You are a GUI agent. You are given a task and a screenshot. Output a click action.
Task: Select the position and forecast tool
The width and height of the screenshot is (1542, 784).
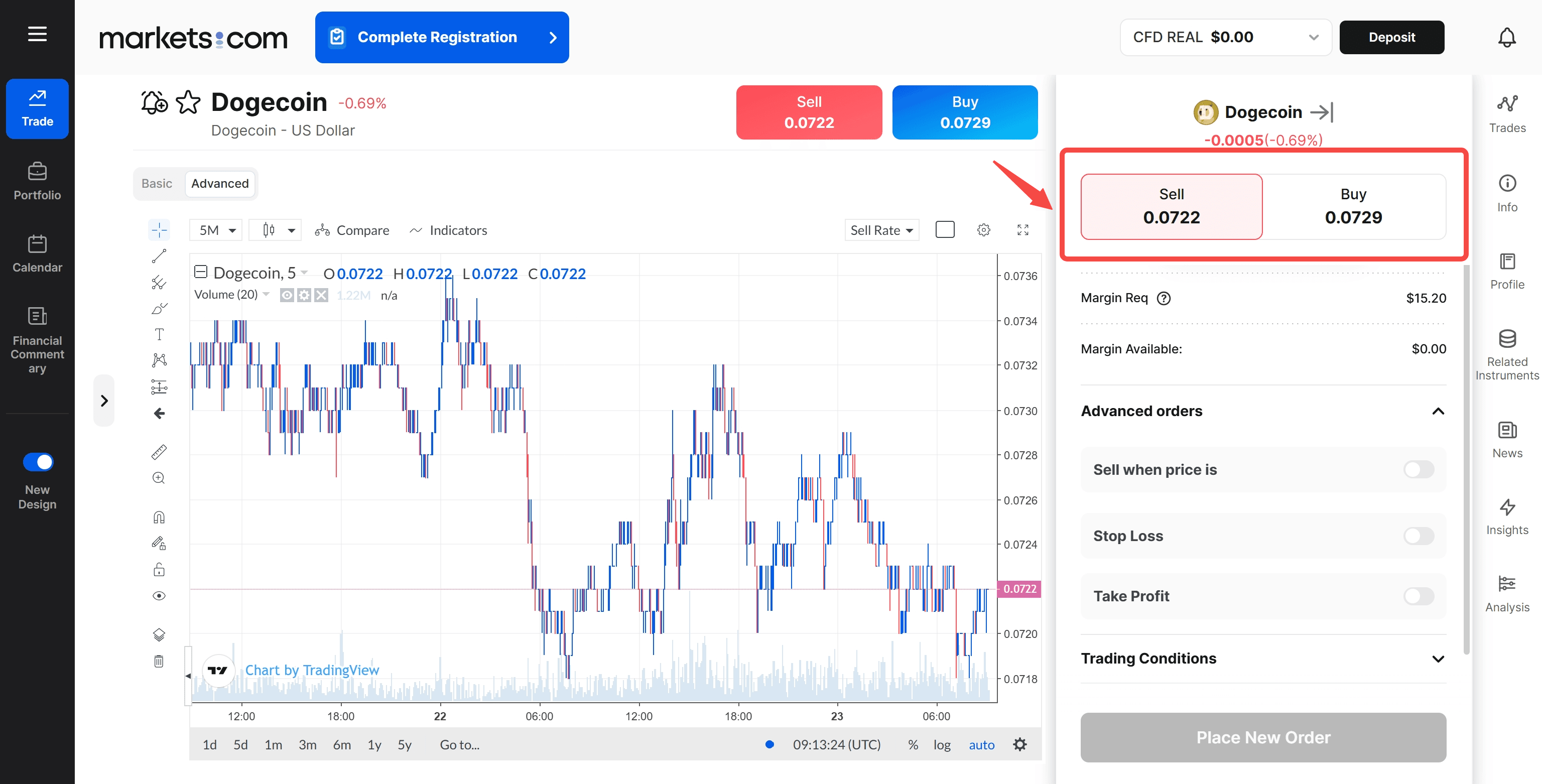159,387
